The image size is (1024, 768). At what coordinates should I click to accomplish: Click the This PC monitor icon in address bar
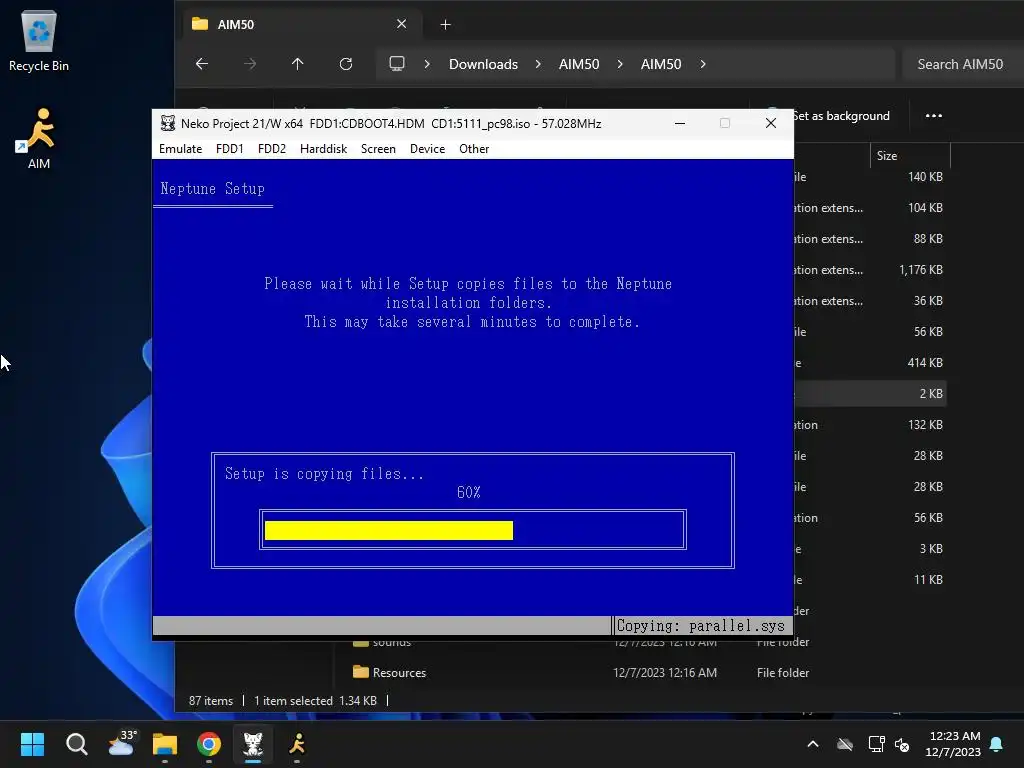click(396, 63)
